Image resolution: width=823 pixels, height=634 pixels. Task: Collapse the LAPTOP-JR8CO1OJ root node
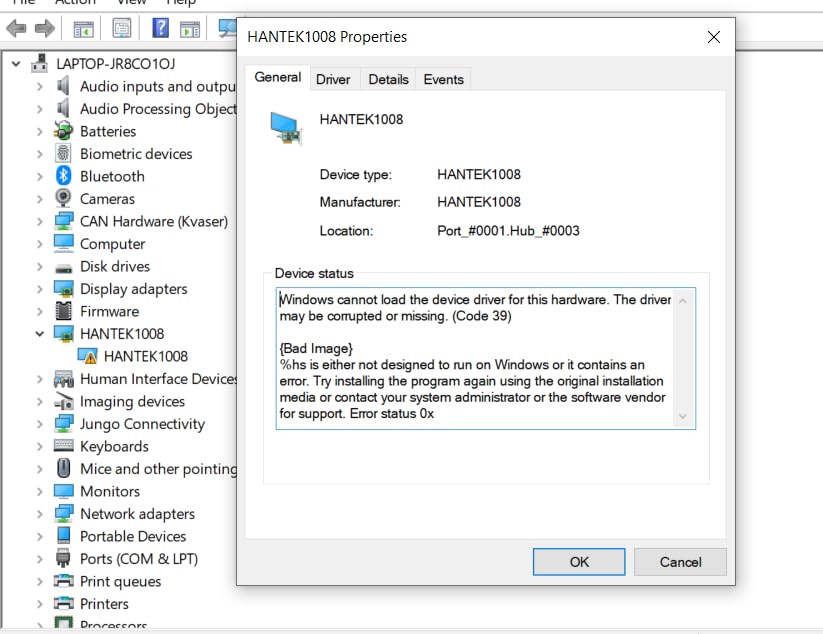pos(16,64)
